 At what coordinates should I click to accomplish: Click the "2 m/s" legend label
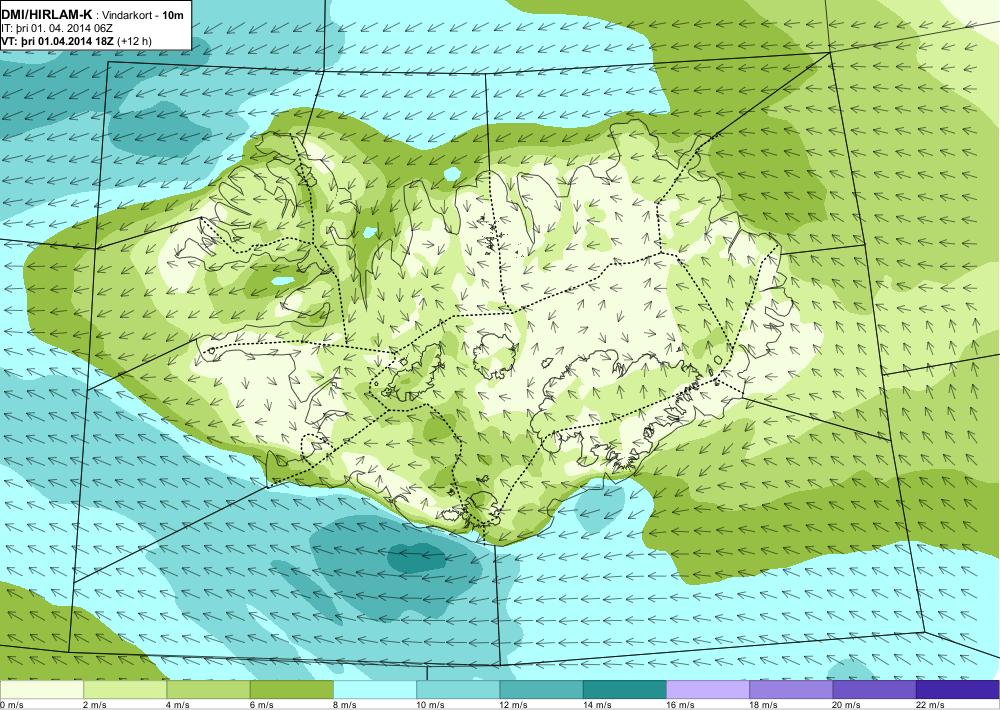pos(95,705)
